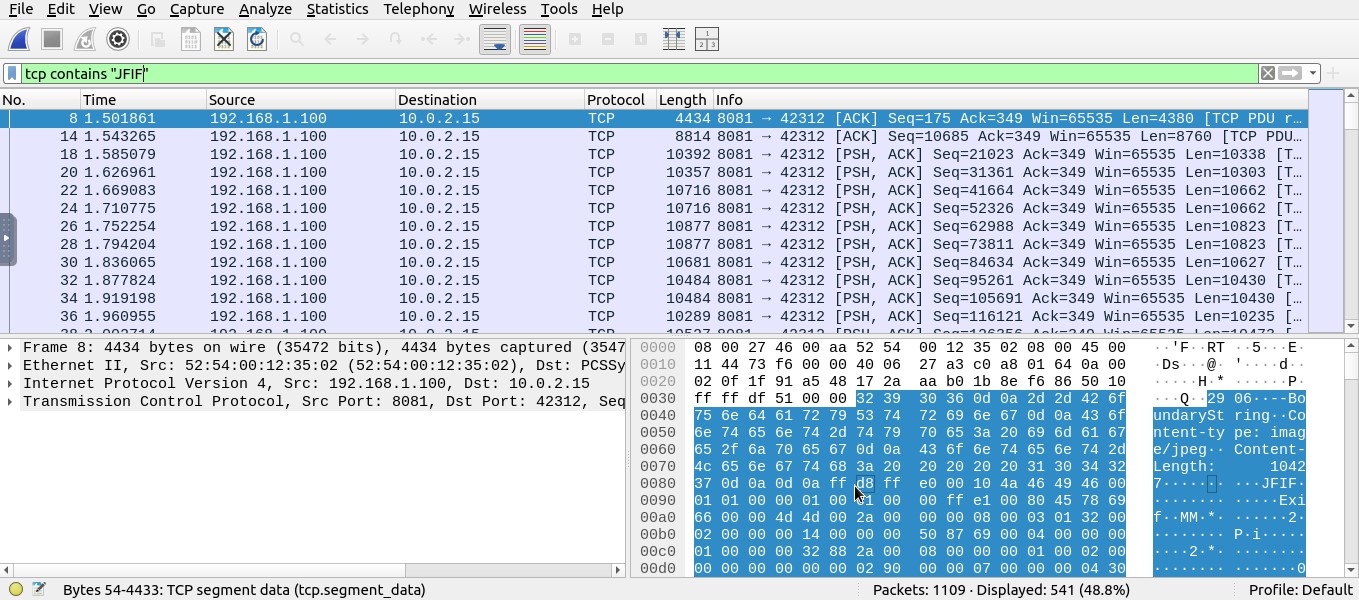Click Profile: Default in status bar
This screenshot has width=1359, height=600.
[1299, 590]
